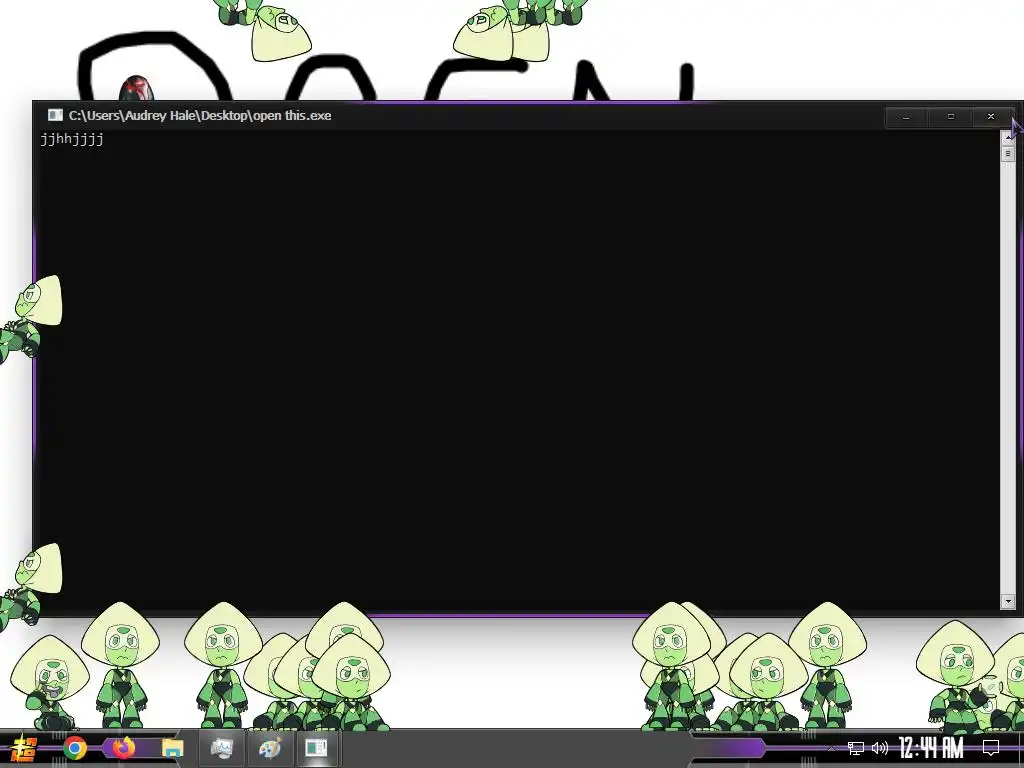Switch to the picture viewer taskbar app
This screenshot has width=1024, height=768.
[x=221, y=748]
